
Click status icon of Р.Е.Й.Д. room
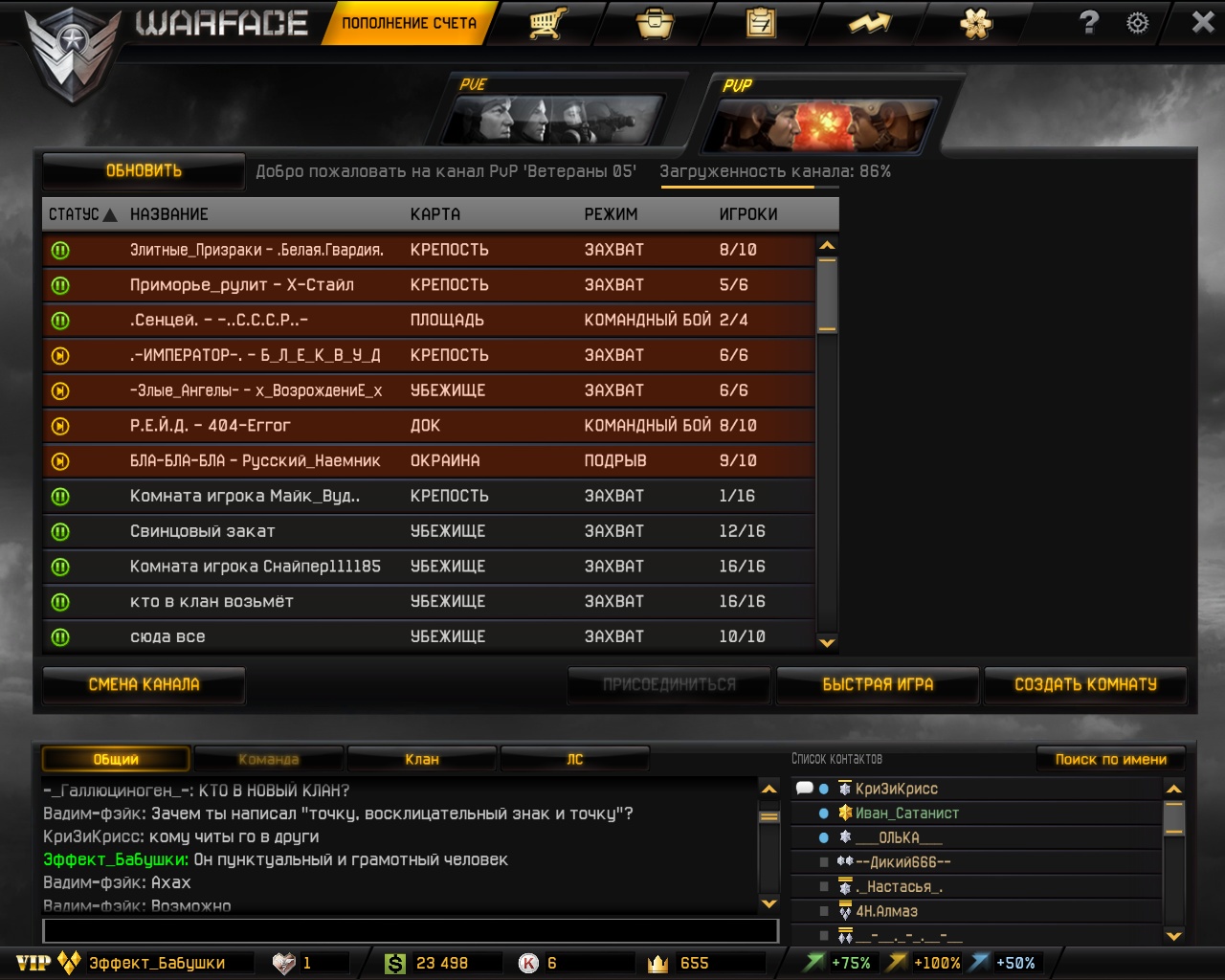tap(60, 426)
